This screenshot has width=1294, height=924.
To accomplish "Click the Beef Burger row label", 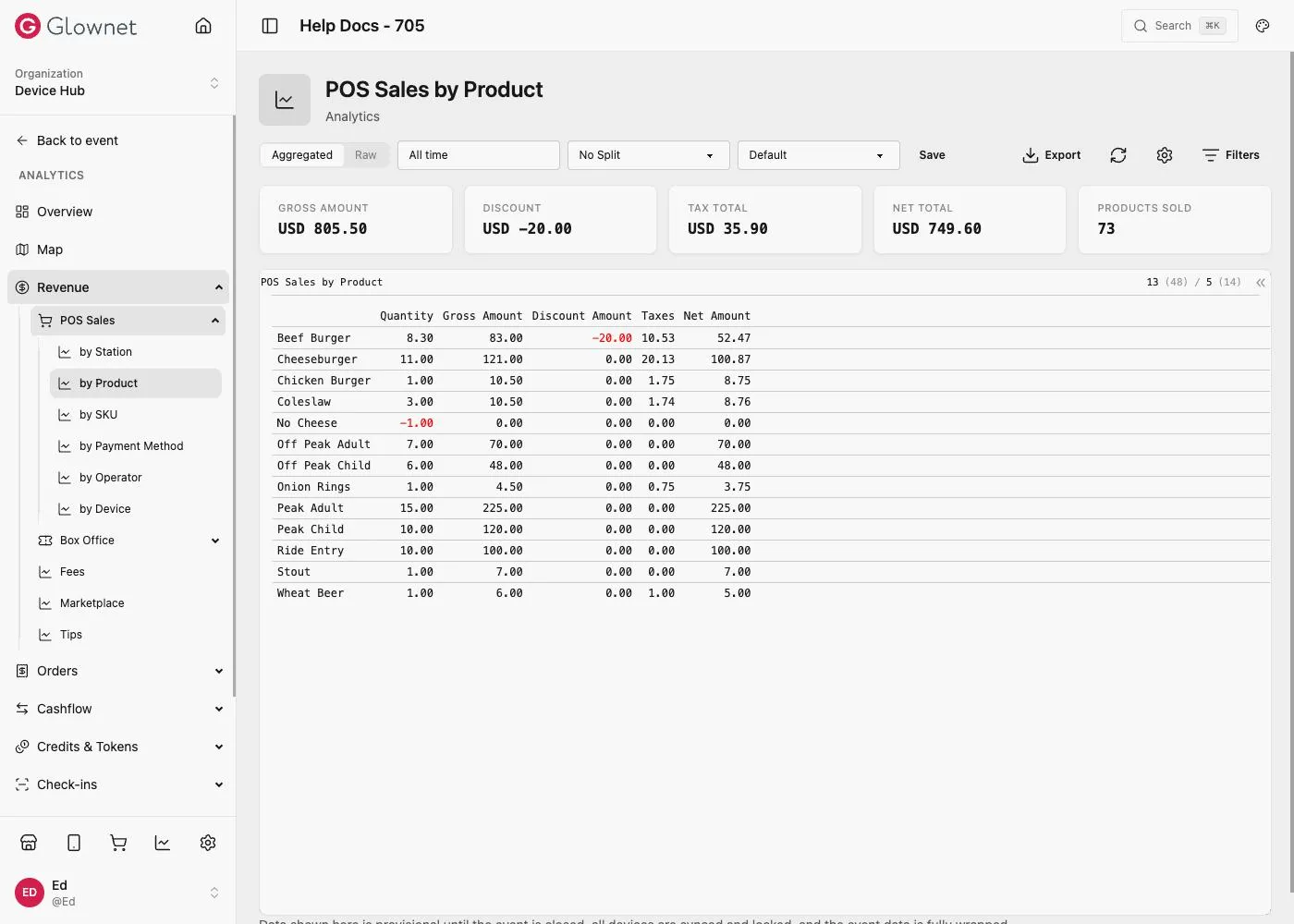I will point(314,338).
